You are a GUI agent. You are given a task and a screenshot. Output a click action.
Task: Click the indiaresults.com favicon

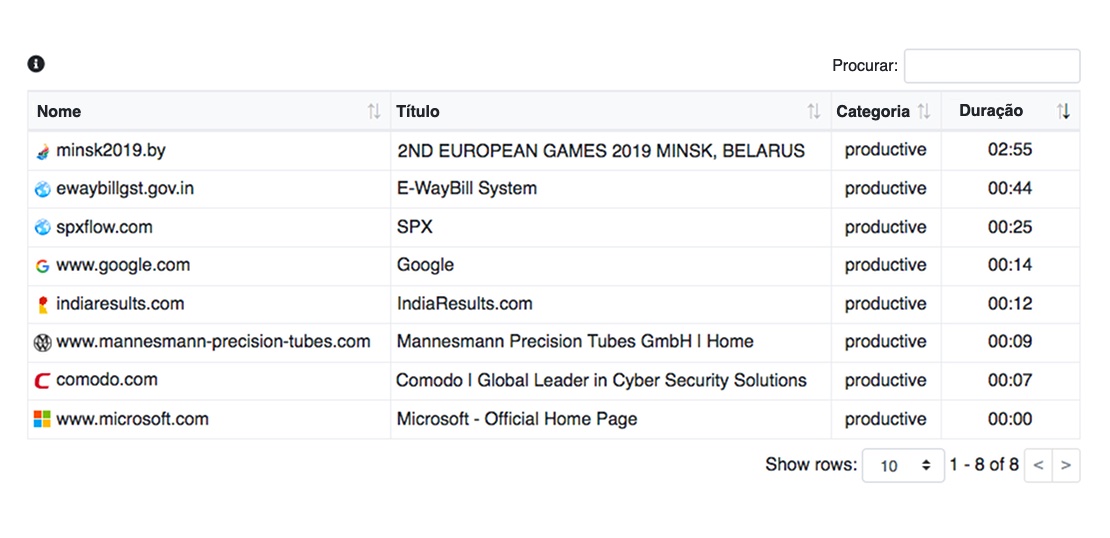point(42,304)
